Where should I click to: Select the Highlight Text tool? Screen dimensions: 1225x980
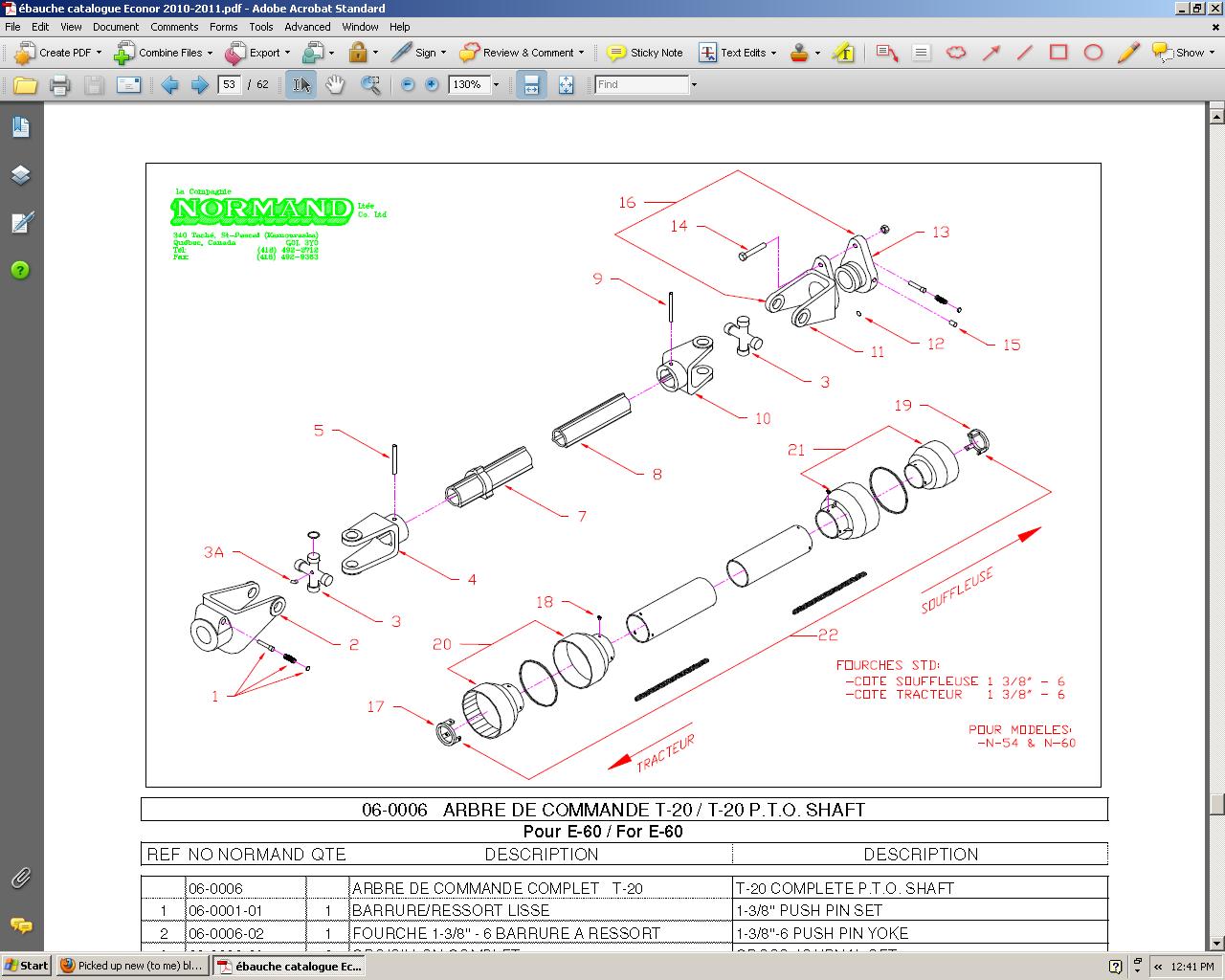click(844, 53)
